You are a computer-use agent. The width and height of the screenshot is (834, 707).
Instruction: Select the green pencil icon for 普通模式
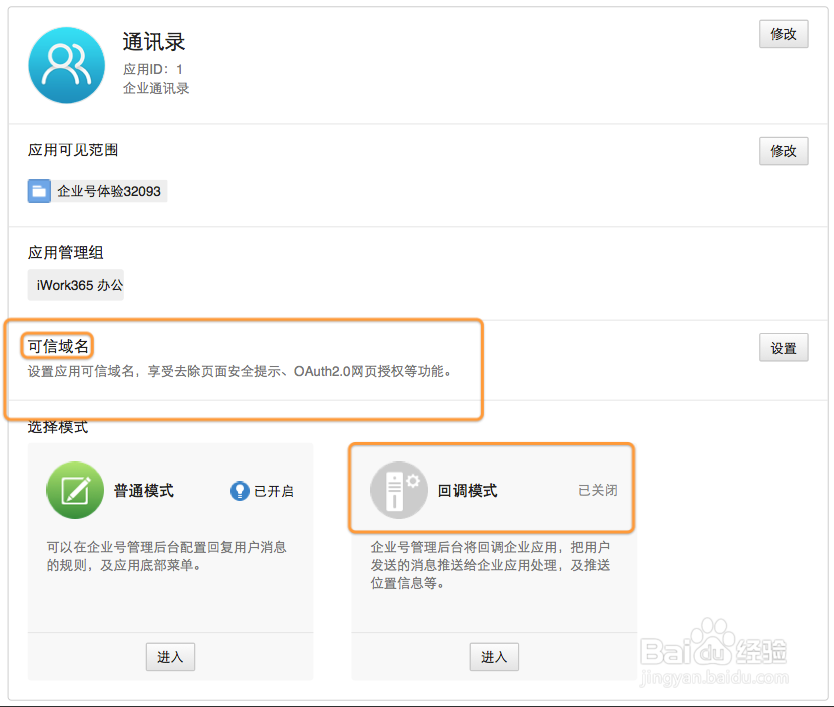75,490
